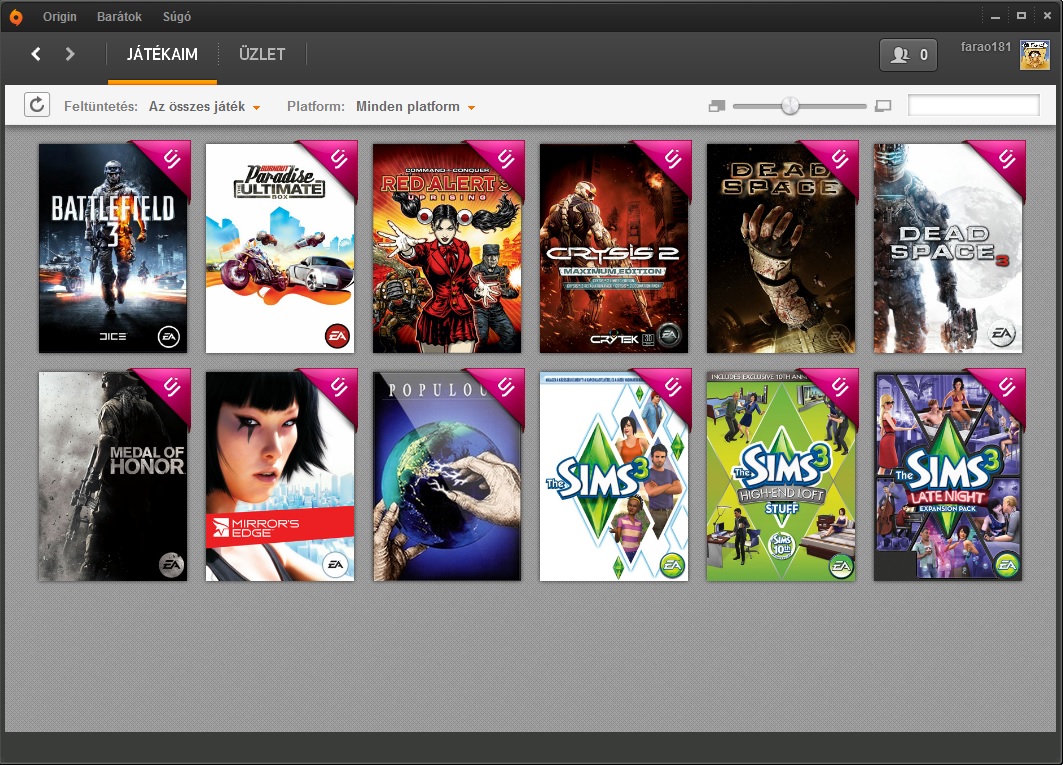
Task: Click the download ribbon on Mirror's Edge
Action: tap(335, 391)
